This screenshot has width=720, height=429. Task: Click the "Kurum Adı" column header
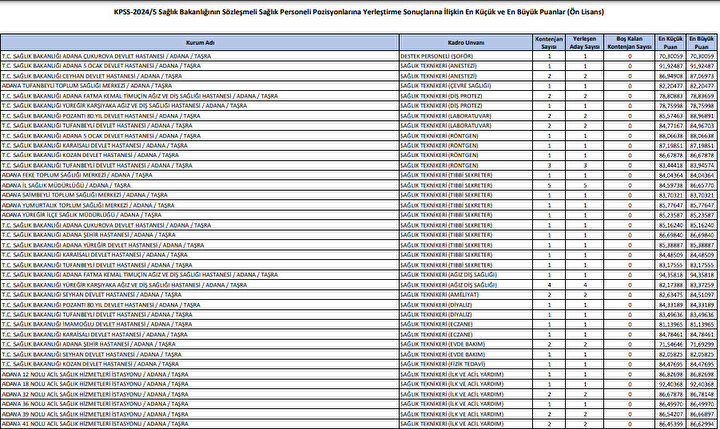click(x=200, y=42)
